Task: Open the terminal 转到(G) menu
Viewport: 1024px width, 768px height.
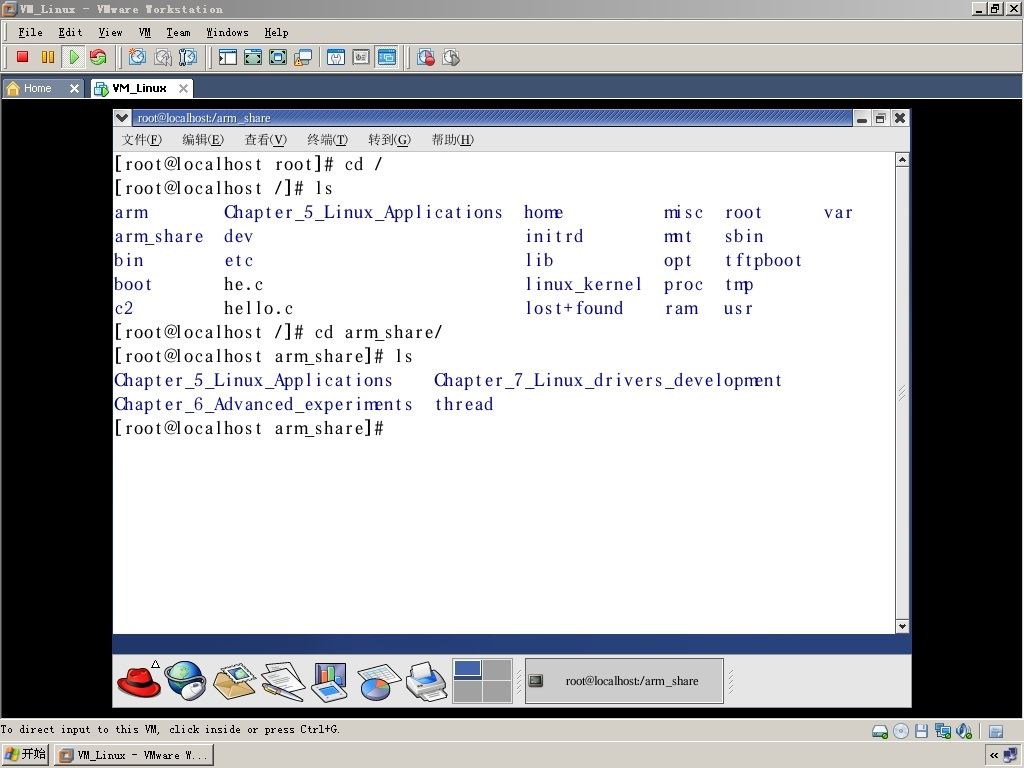Action: click(x=389, y=140)
